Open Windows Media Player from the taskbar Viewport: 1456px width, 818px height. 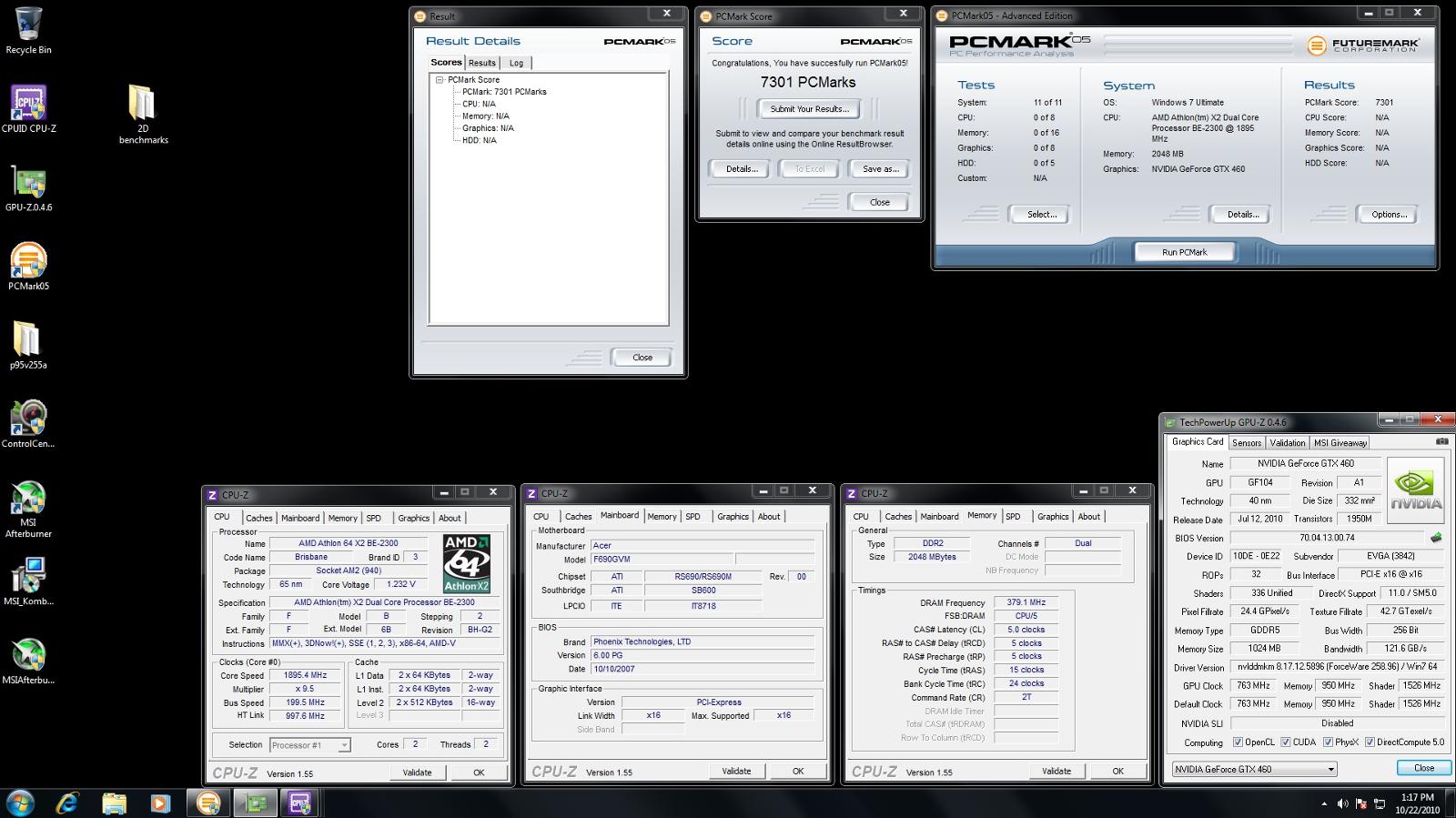tap(159, 803)
